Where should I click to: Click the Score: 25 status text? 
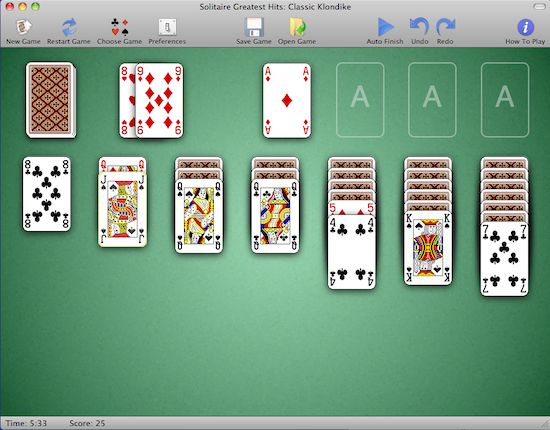coord(87,423)
